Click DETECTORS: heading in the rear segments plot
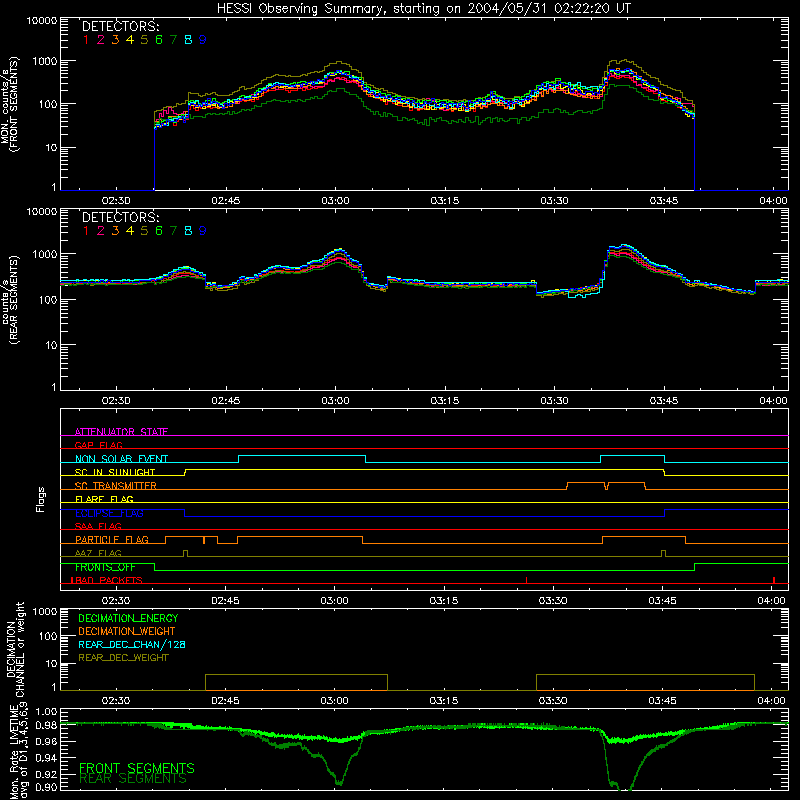Screen dimensions: 800x800 [121, 217]
